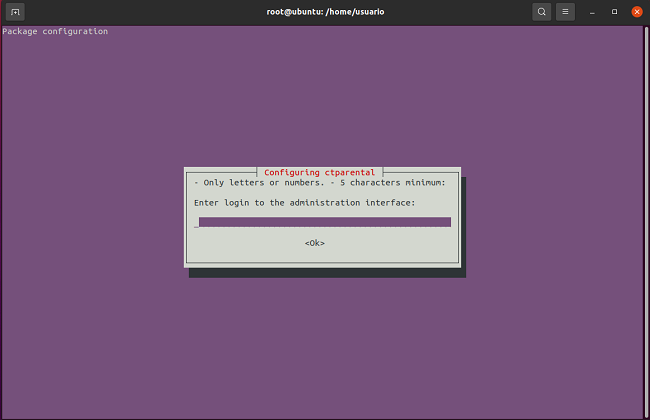Click the 'Configuring ctparental' dialog title
The width and height of the screenshot is (650, 420).
[x=318, y=172]
